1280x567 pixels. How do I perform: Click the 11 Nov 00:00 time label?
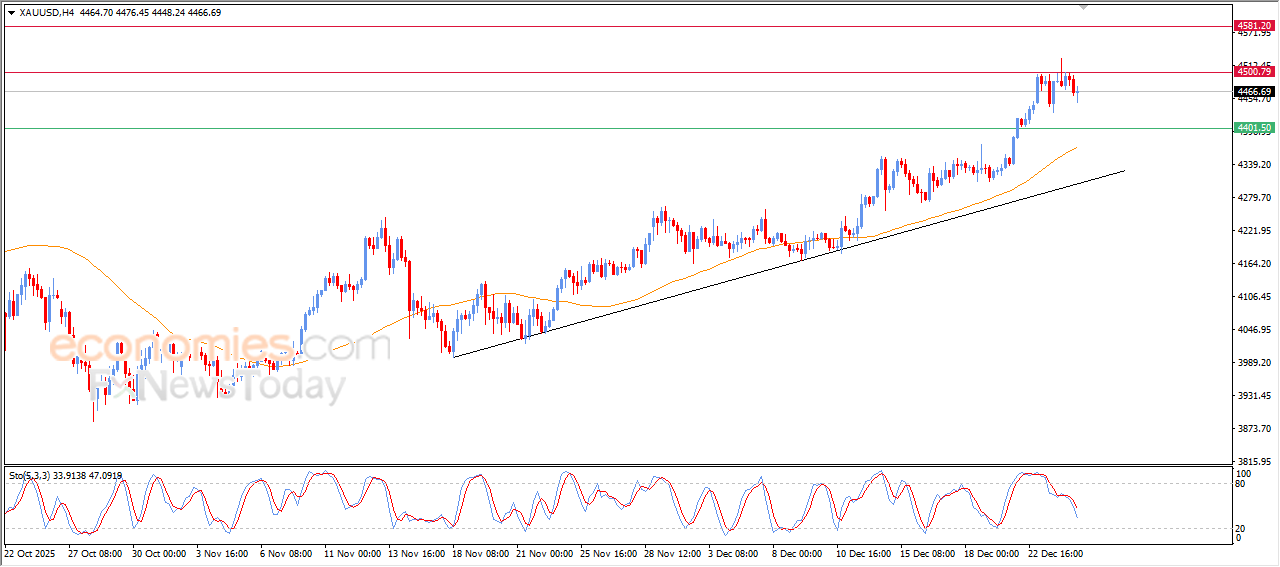click(353, 553)
